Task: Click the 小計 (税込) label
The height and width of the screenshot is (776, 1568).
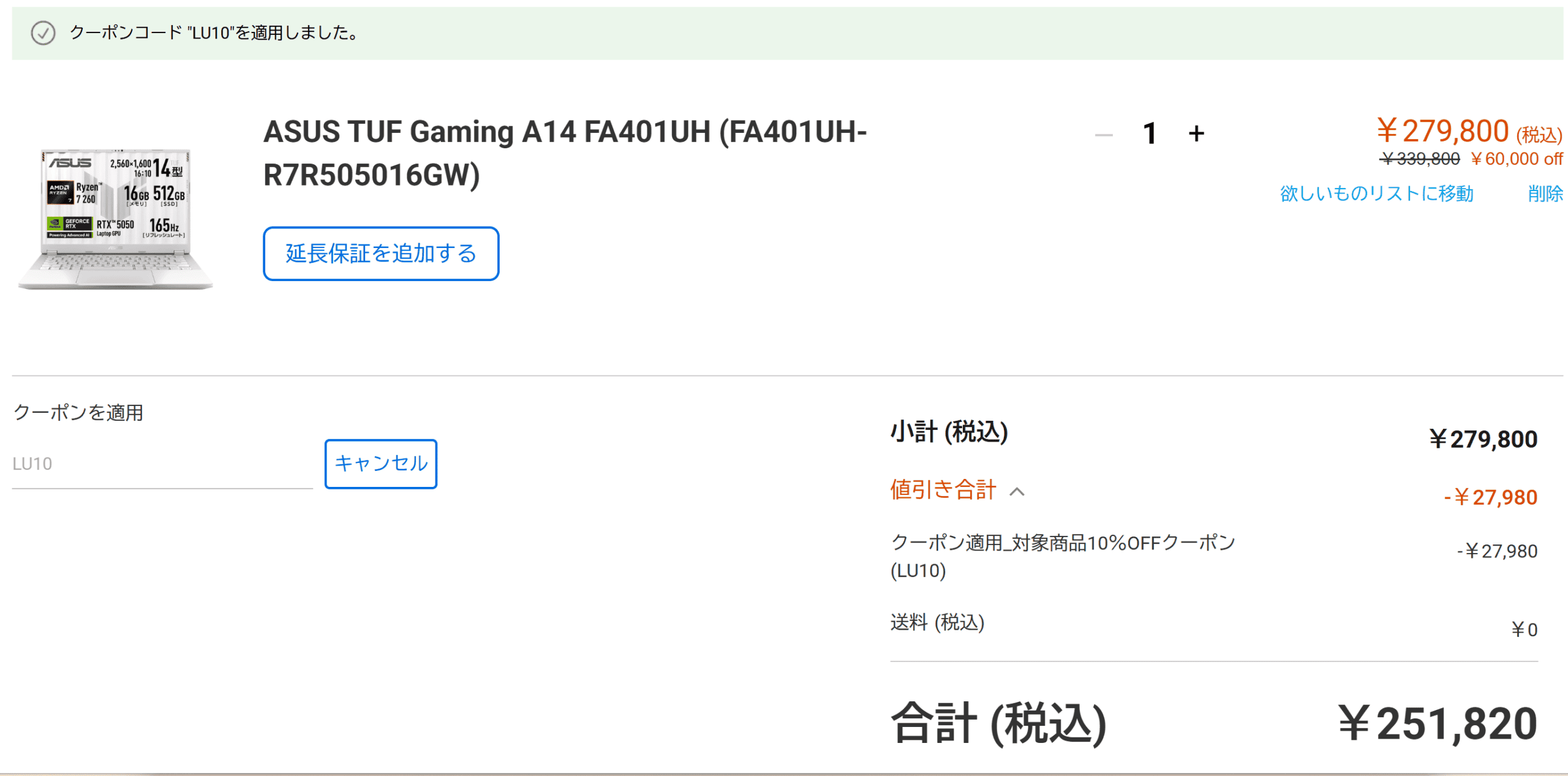Action: pyautogui.click(x=949, y=432)
